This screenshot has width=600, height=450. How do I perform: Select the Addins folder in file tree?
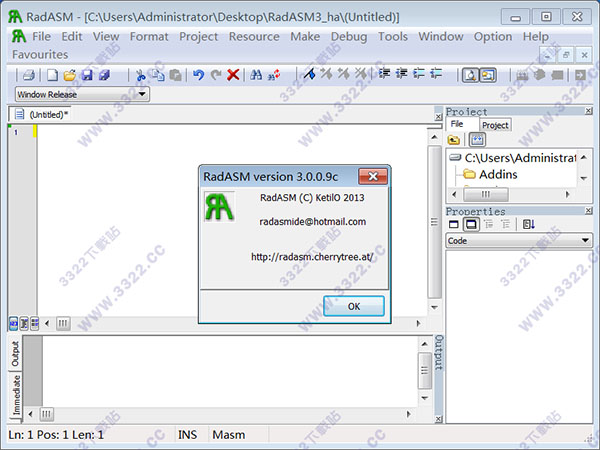tap(498, 174)
